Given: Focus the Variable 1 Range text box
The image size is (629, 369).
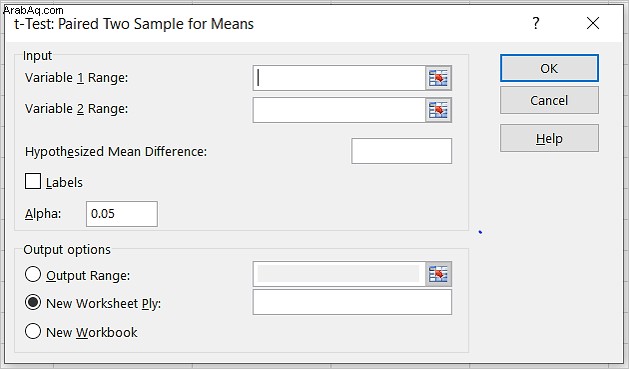Looking at the screenshot, I should pos(339,78).
